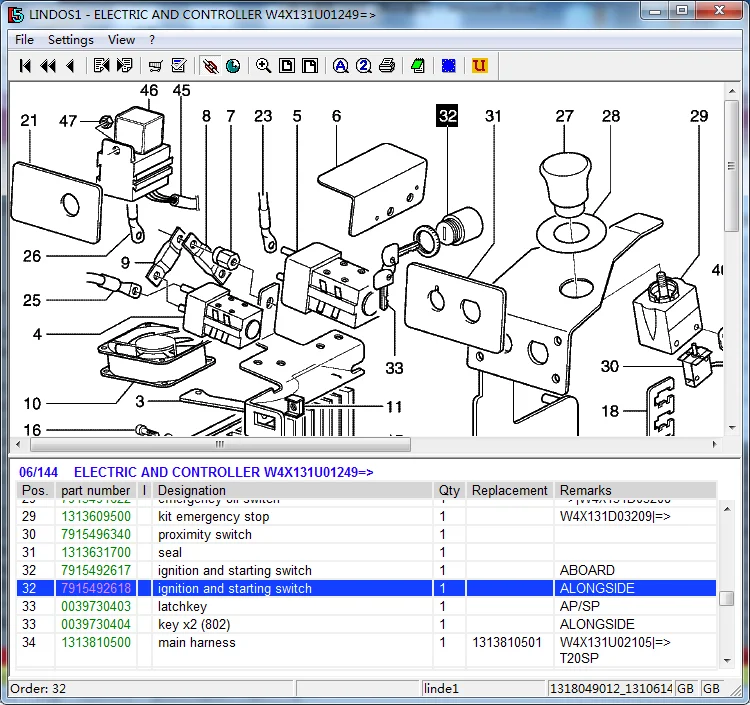Click the green book icon
Image resolution: width=750 pixels, height=705 pixels.
pos(417,66)
